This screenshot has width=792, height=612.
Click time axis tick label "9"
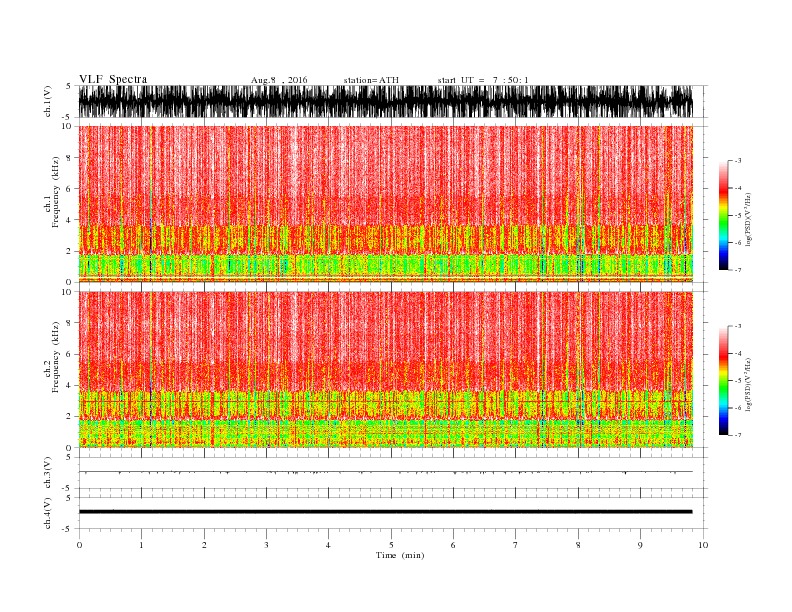click(640, 545)
